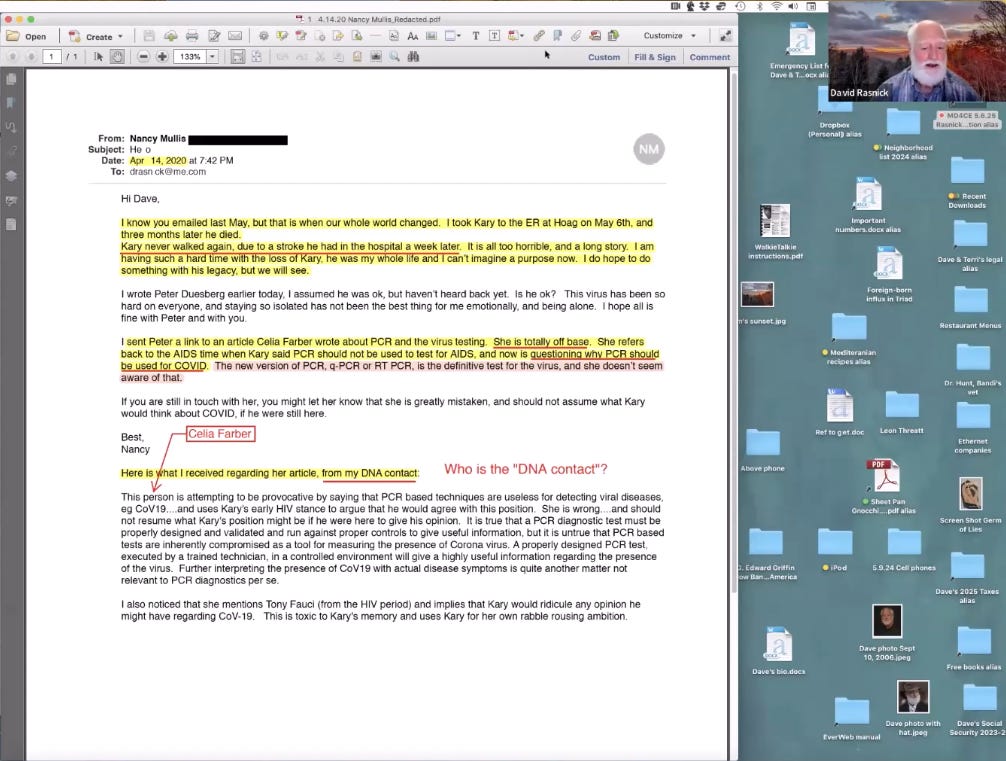Screen dimensions: 1006x761
Task: Click Wi-Fi icon in macOS menu bar
Action: pyautogui.click(x=776, y=6)
